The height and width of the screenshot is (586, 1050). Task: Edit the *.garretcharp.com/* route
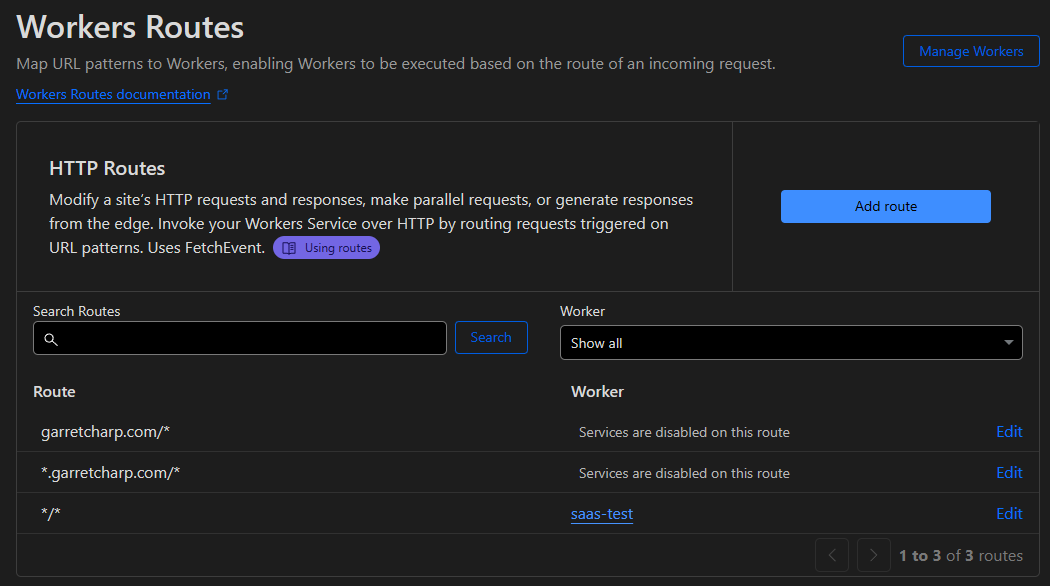pos(1009,473)
